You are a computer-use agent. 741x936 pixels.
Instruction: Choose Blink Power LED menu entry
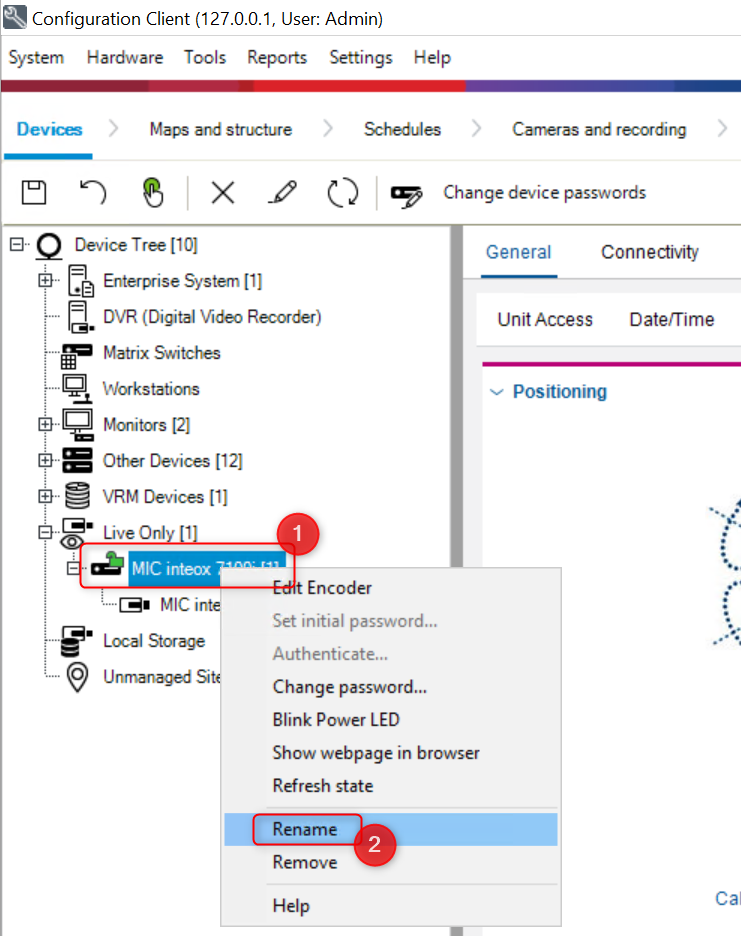[x=391, y=720]
